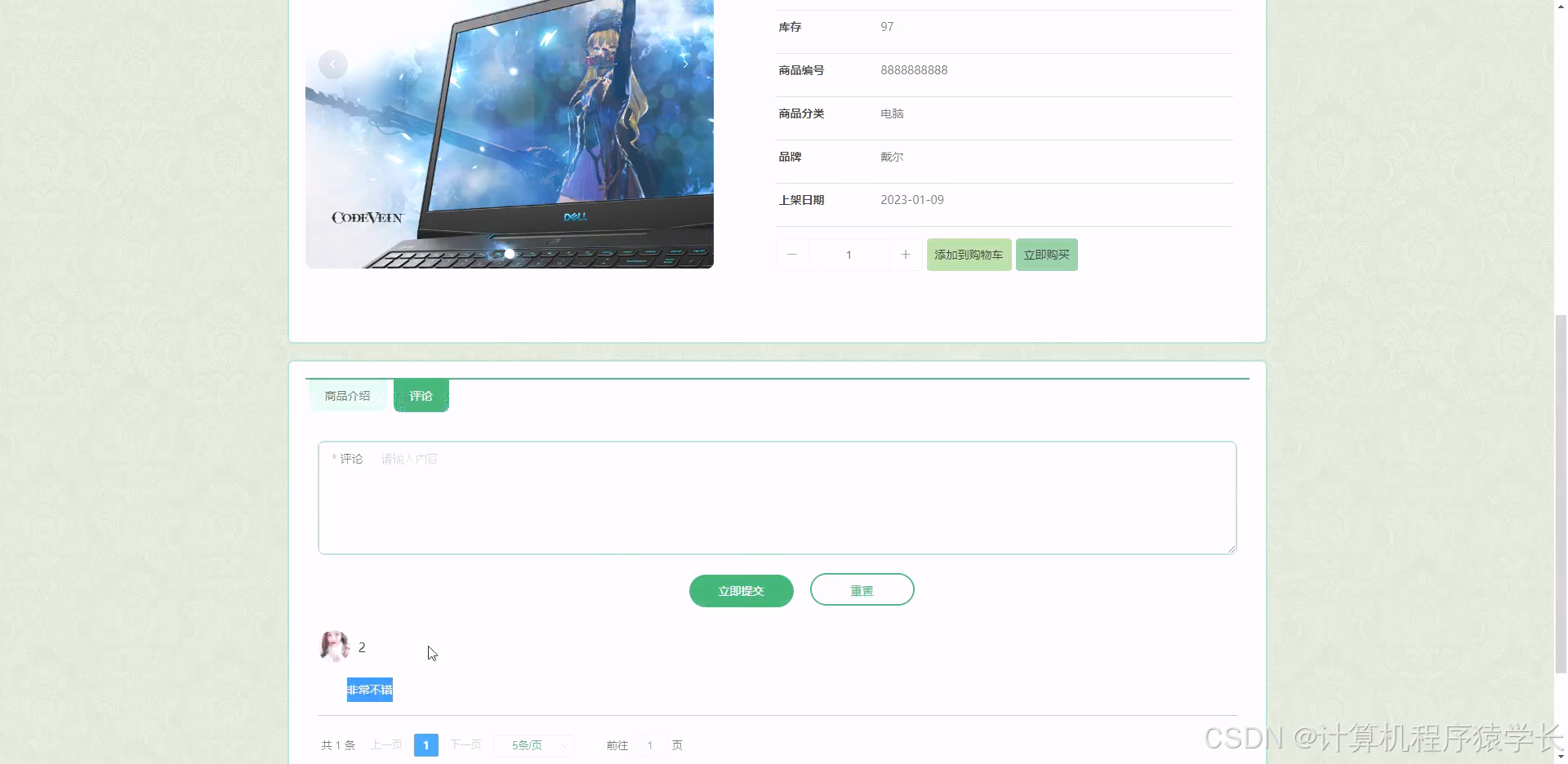Click the 前往 page number input
The image size is (1568, 764).
[x=649, y=745]
